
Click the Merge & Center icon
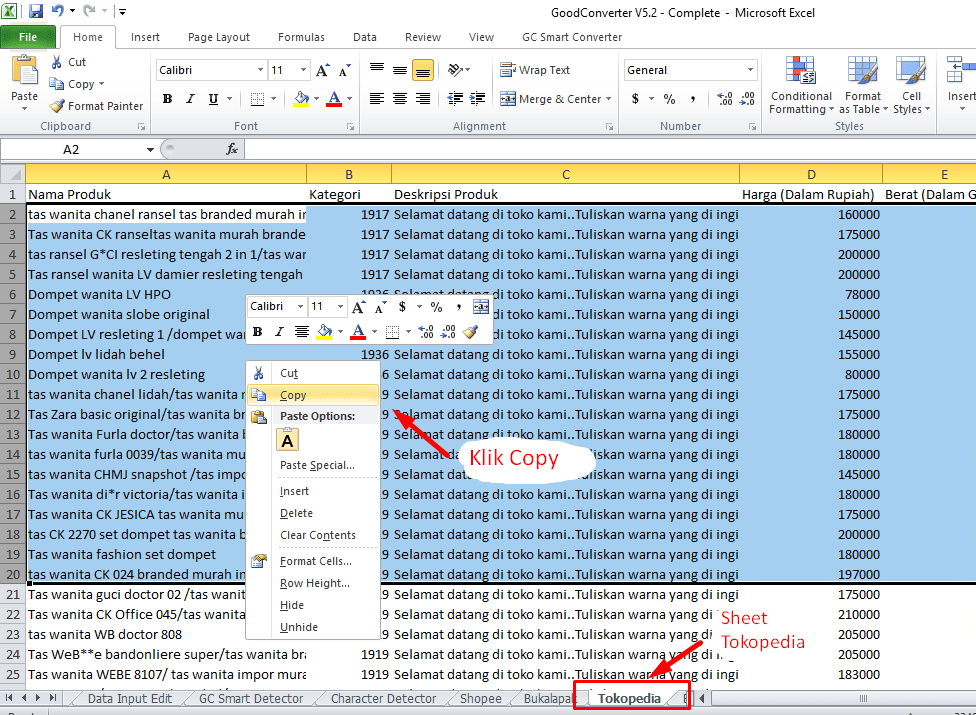(548, 98)
